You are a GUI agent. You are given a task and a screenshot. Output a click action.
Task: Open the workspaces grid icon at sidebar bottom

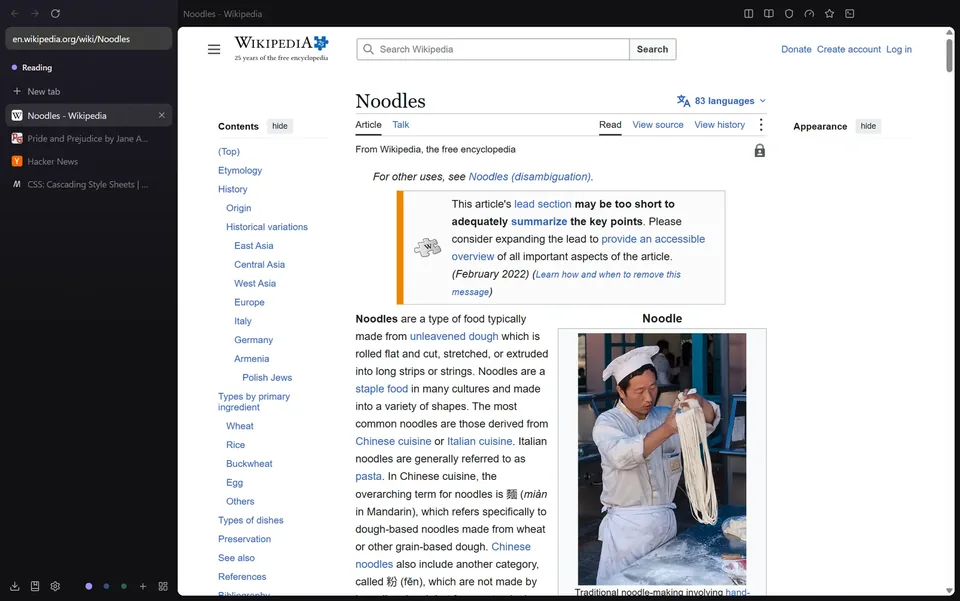[163, 586]
